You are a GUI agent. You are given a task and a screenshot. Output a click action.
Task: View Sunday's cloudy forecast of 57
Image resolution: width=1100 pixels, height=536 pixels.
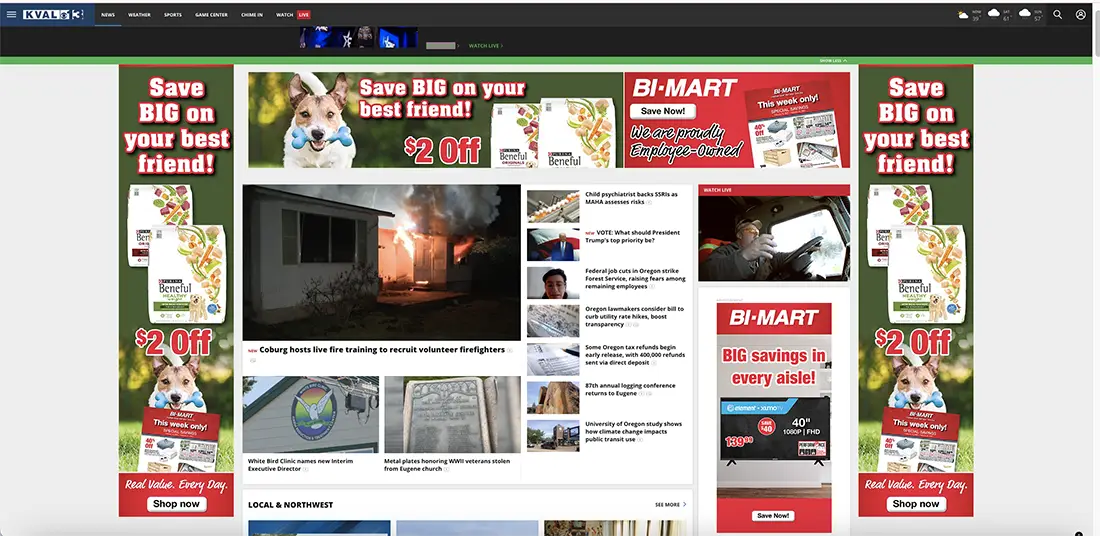pyautogui.click(x=1031, y=15)
